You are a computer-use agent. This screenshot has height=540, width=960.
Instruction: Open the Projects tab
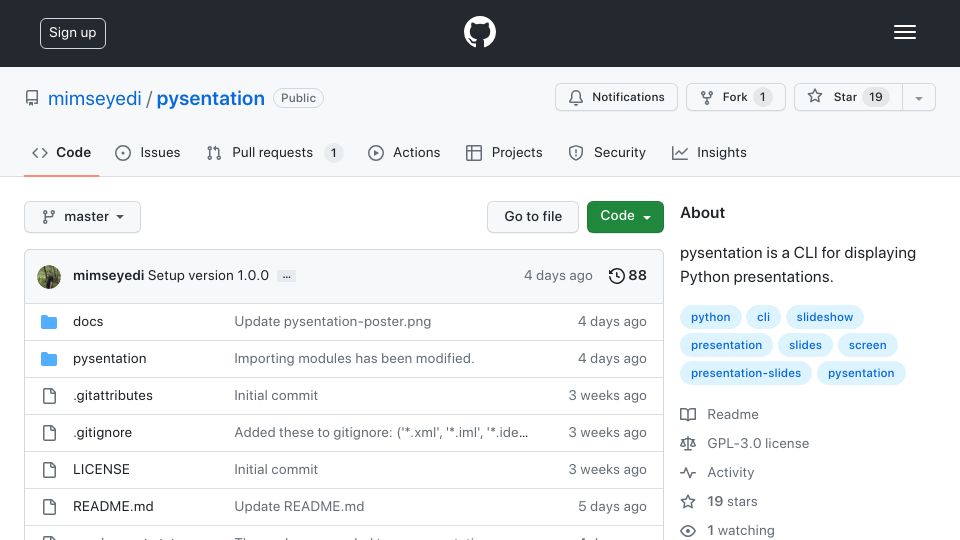(x=504, y=152)
